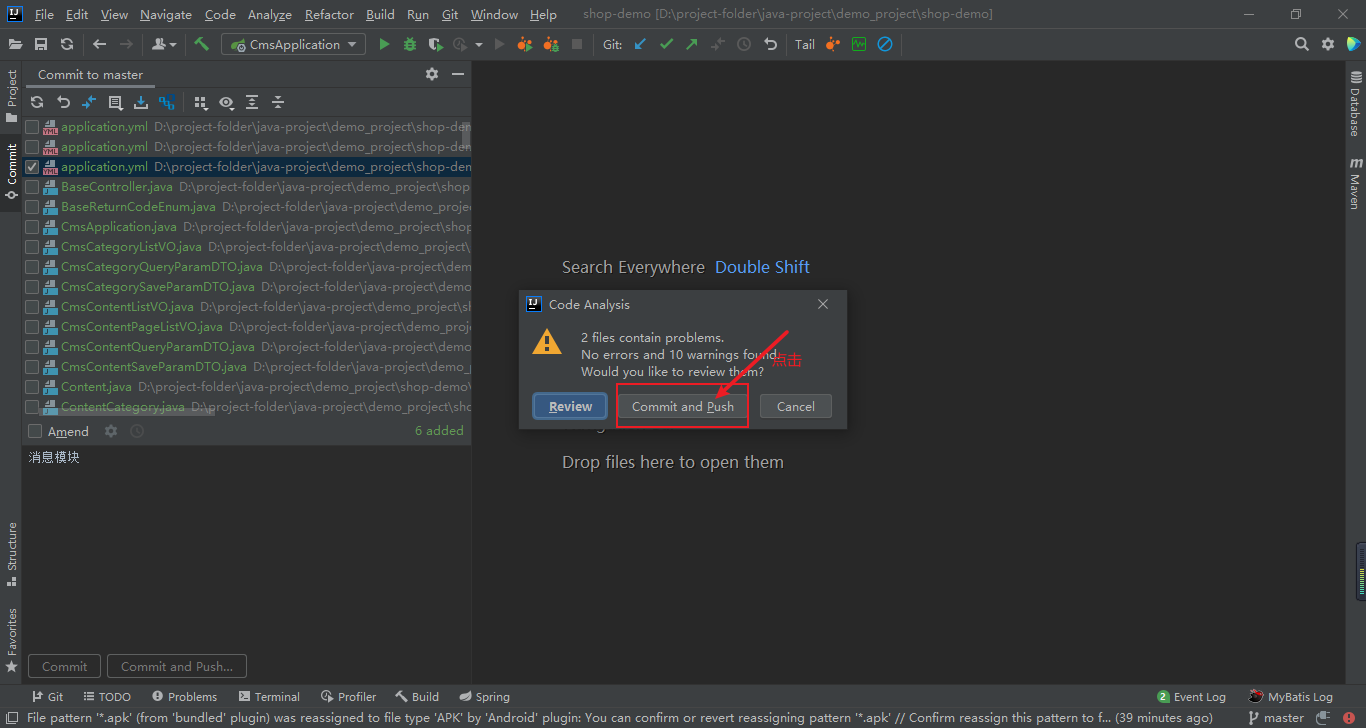The height and width of the screenshot is (728, 1366).
Task: Click the Git Rollback arrow in main toolbar
Action: [770, 44]
